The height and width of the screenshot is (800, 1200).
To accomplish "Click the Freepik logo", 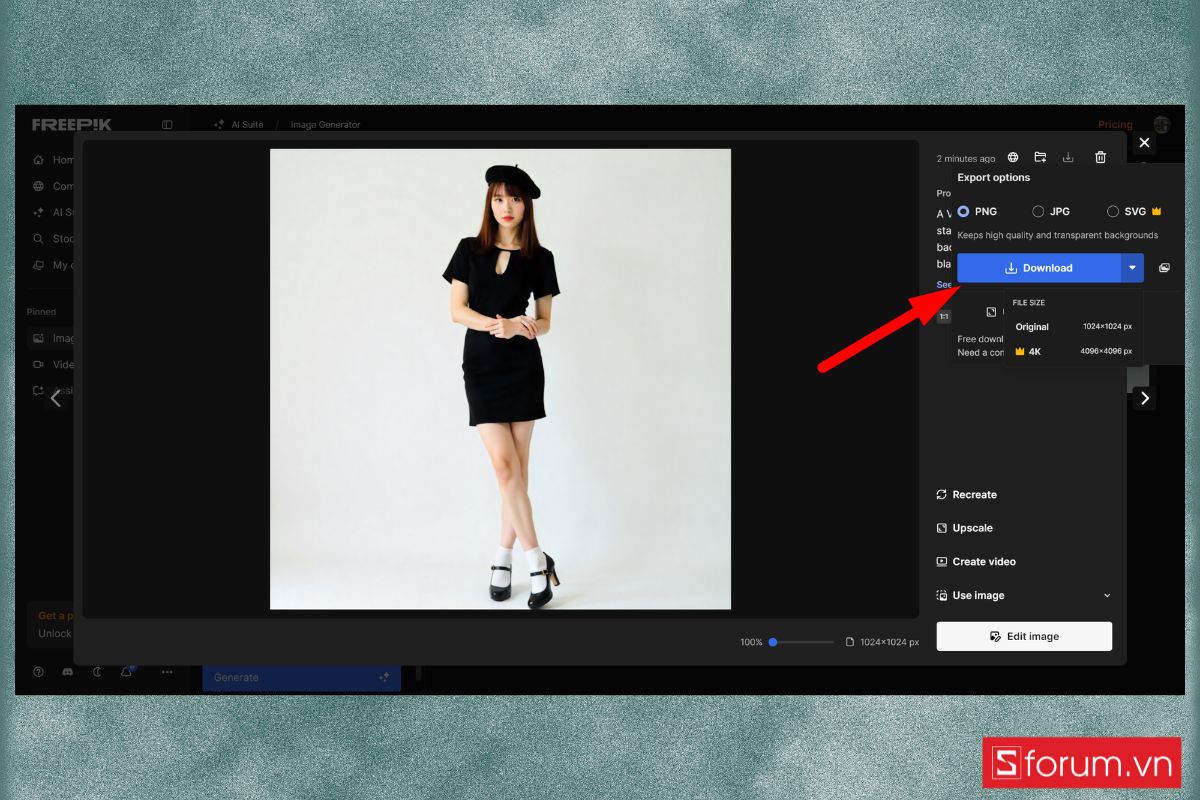I will pos(72,125).
